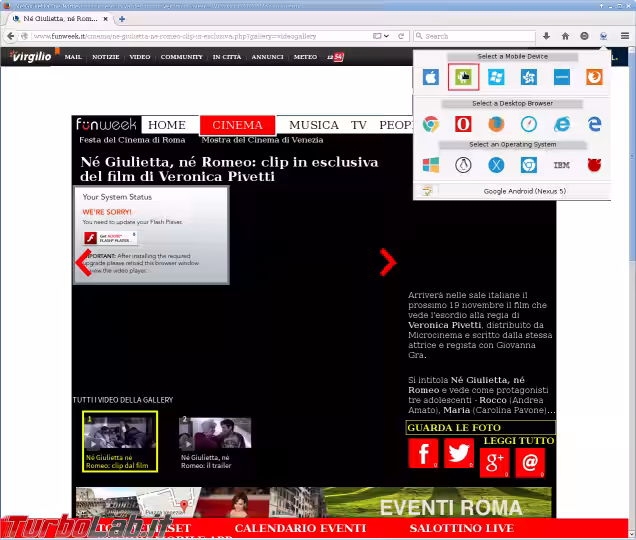Go to the Firefox home page button

566,36
